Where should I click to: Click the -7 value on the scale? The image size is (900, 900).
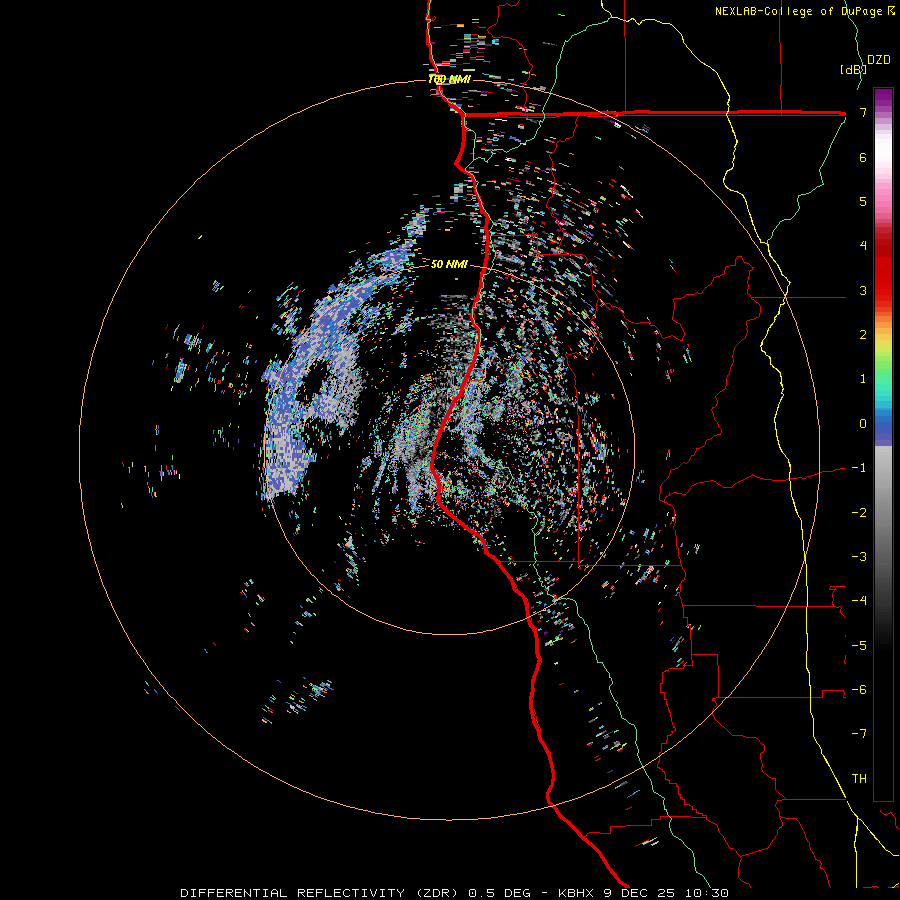tap(859, 734)
